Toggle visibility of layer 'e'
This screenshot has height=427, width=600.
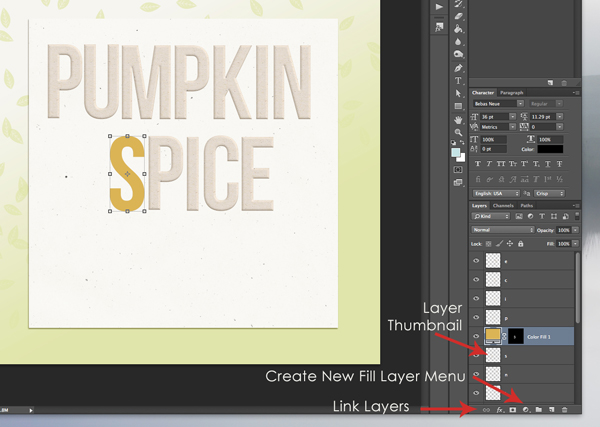(x=477, y=260)
